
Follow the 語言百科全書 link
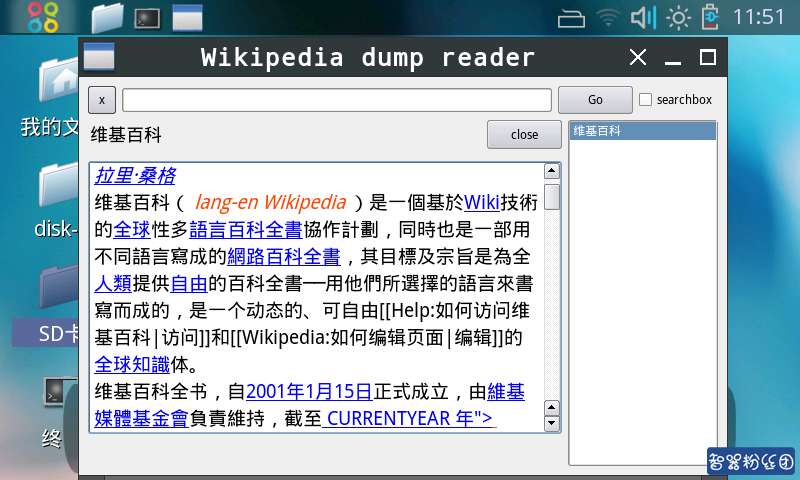[x=246, y=230]
